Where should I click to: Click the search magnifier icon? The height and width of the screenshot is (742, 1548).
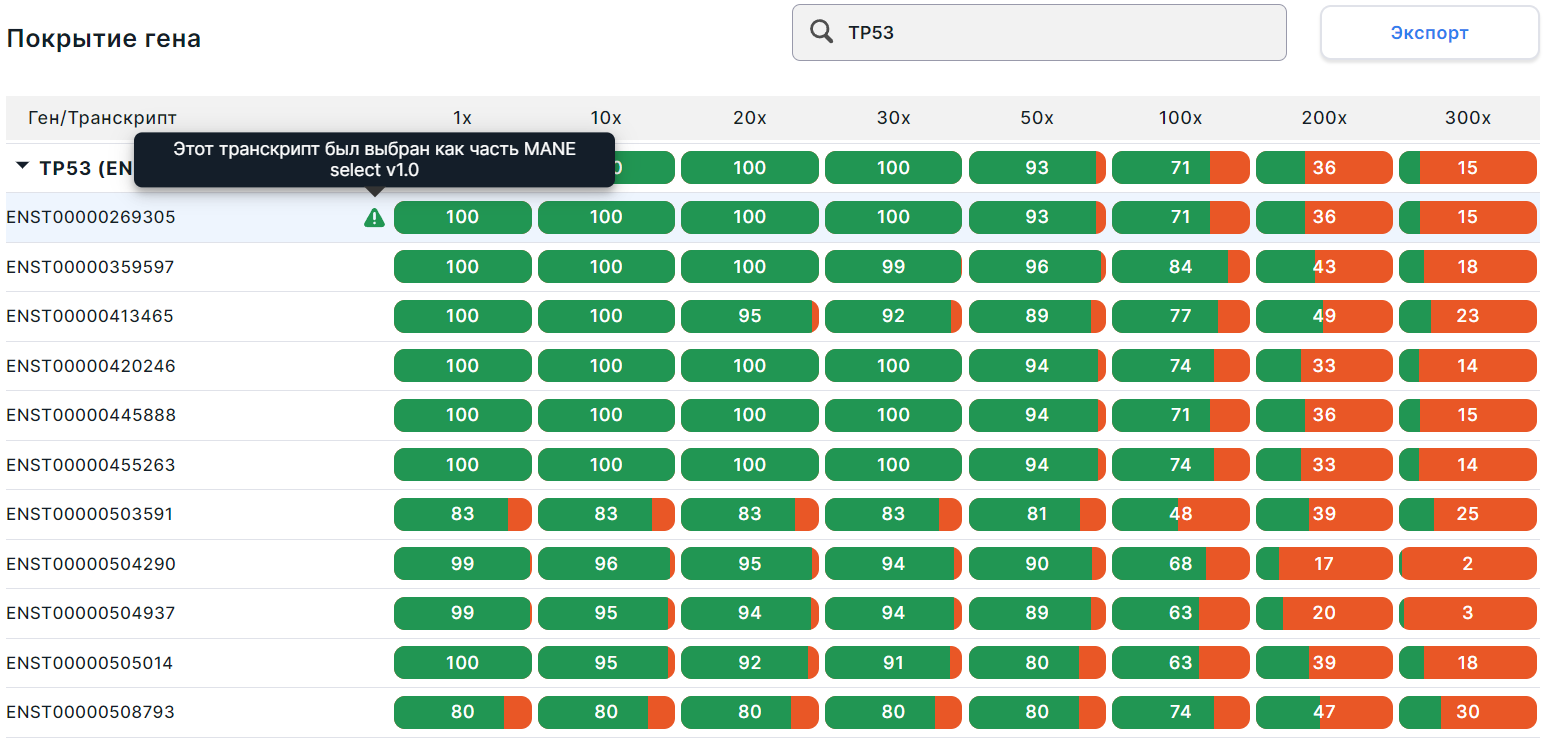821,32
